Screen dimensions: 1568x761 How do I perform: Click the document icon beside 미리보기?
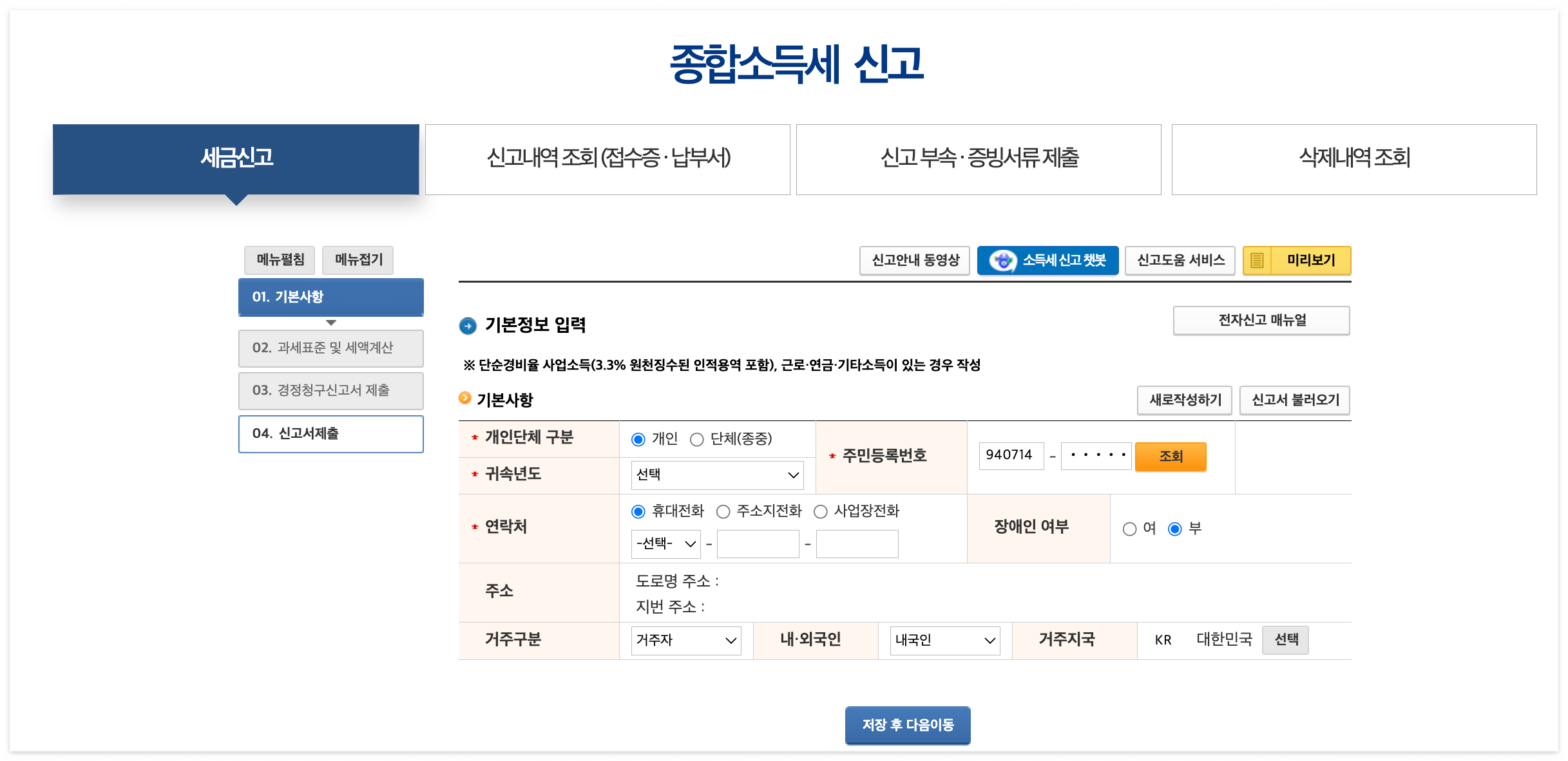[1257, 261]
